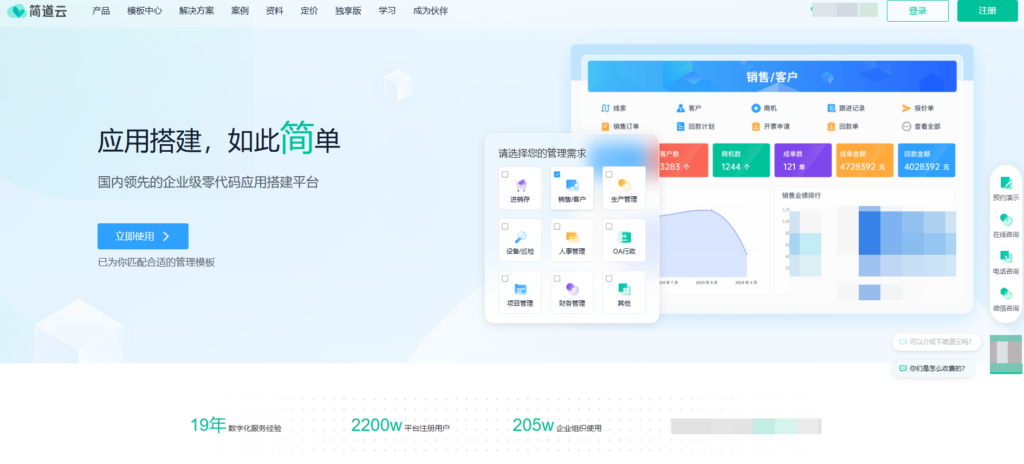This screenshot has height=464, width=1024.
Task: Open the 学习 navigation dropdown
Action: 387,11
